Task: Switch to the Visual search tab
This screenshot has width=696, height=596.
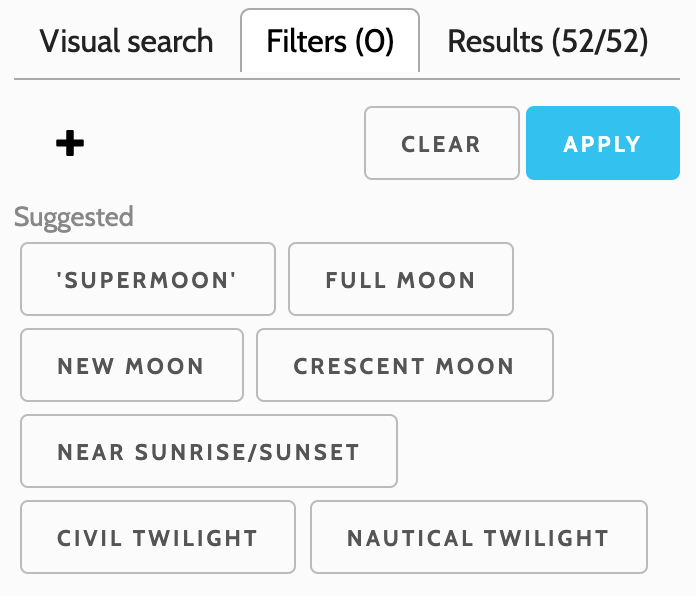Action: (x=126, y=42)
